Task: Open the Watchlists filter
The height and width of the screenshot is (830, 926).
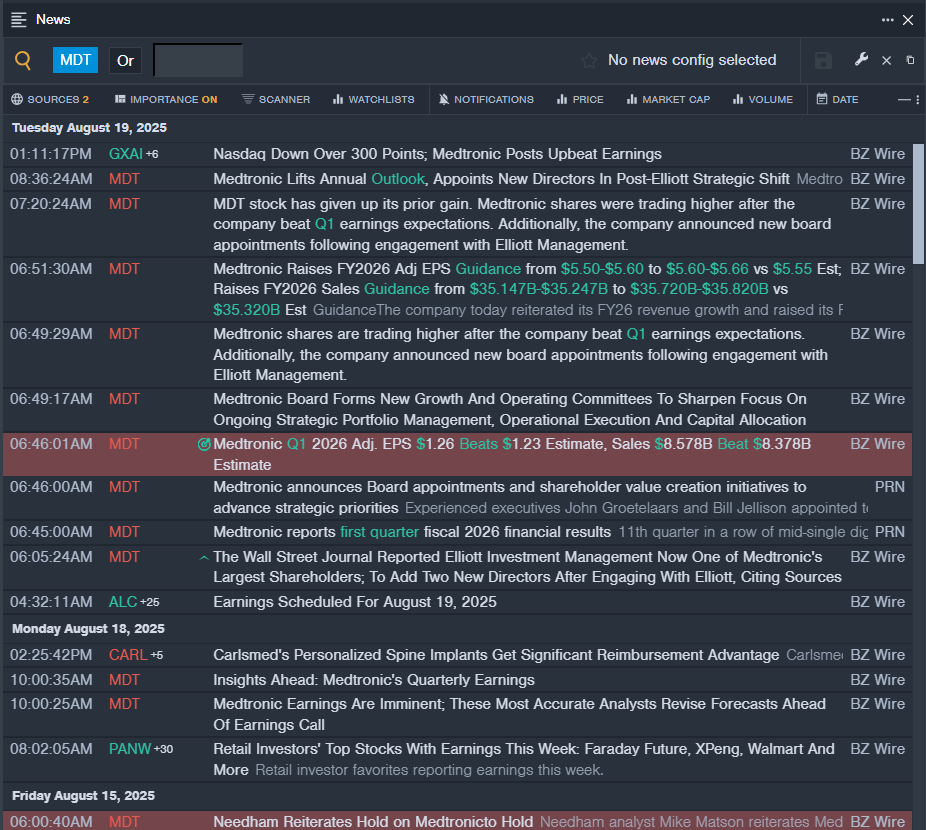Action: point(373,99)
